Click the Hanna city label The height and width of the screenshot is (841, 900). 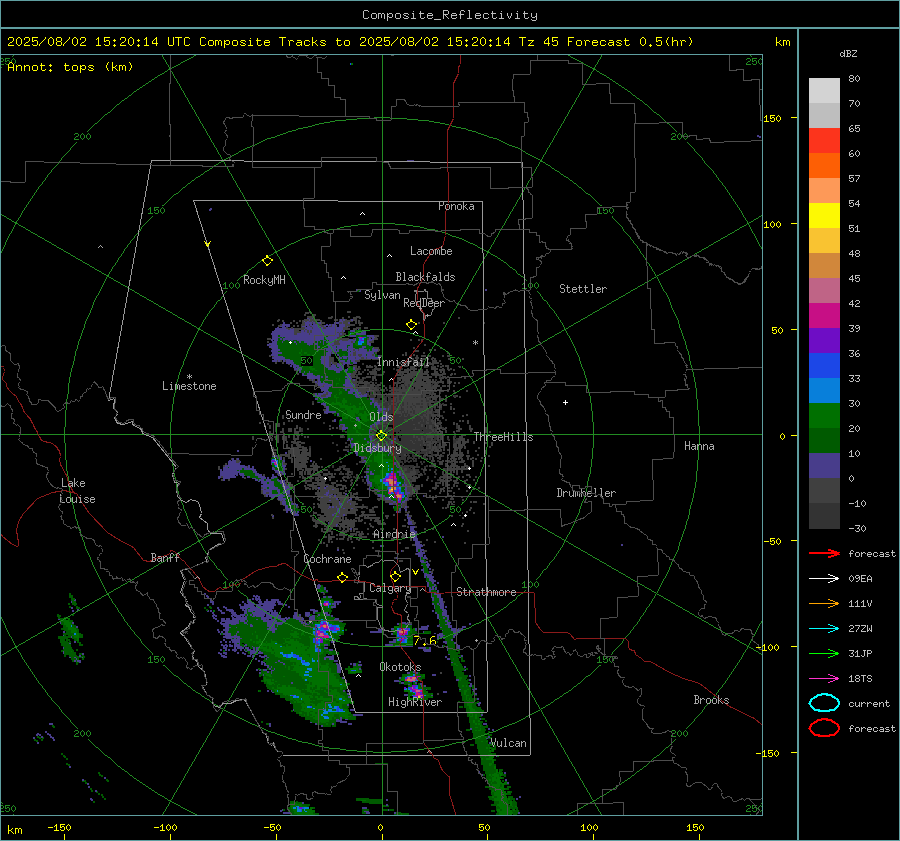[x=699, y=446]
